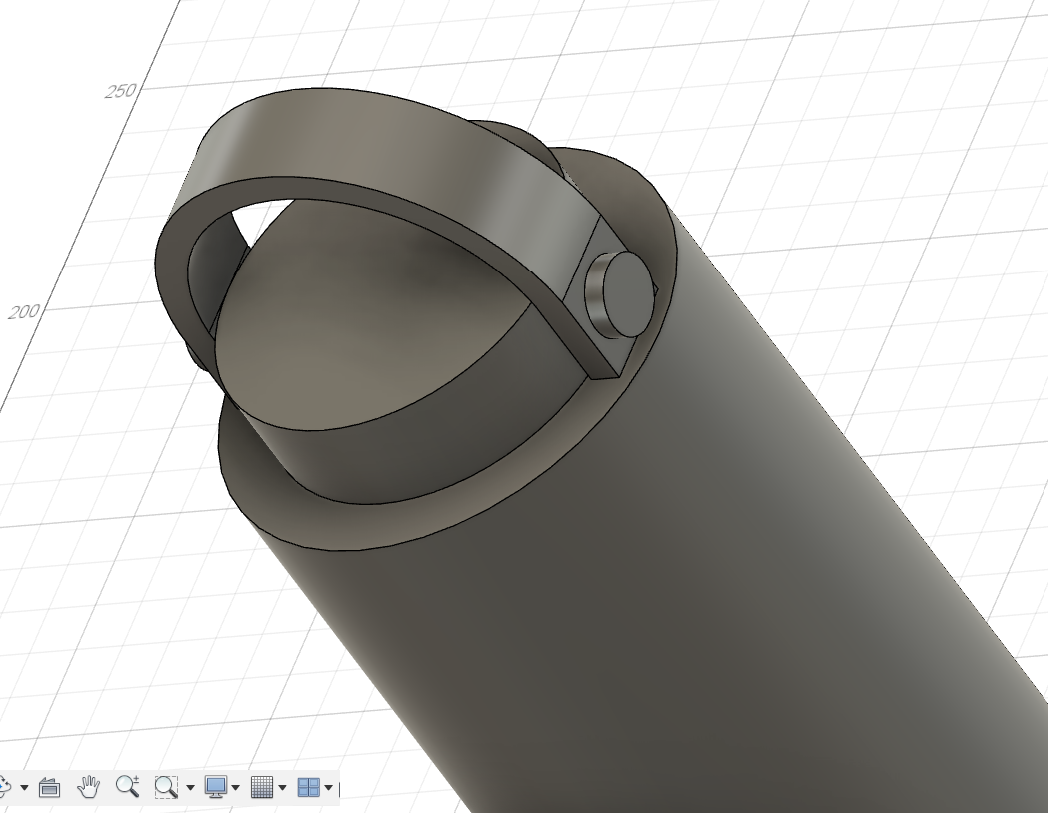Expand the Viewports dropdown arrow
The image size is (1048, 813).
pos(328,788)
